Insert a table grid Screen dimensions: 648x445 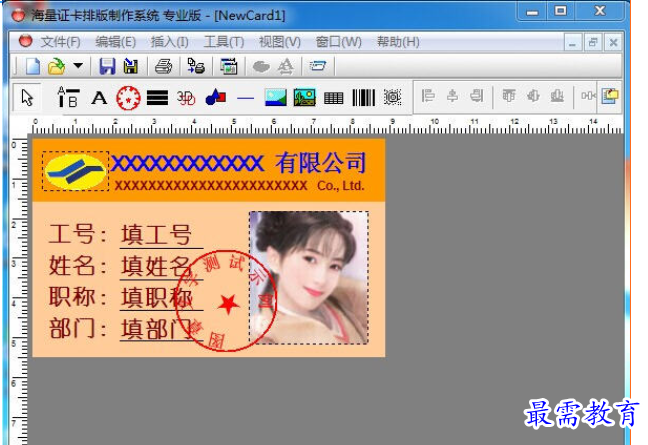pos(334,98)
